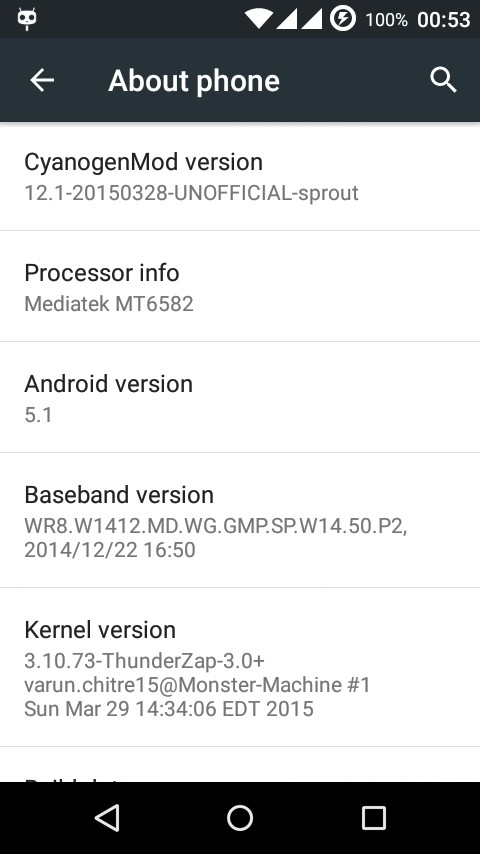Tap the first cellular signal icon
The image size is (480, 854).
pos(285,19)
